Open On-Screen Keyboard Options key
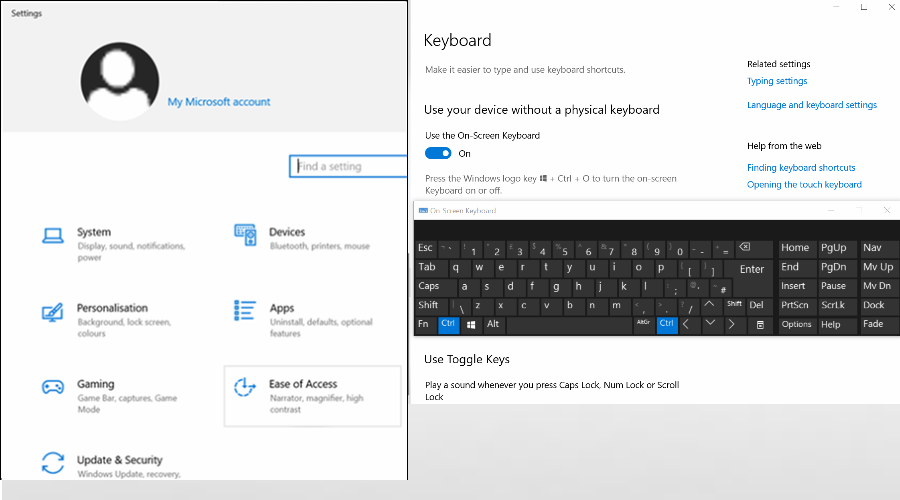Image resolution: width=900 pixels, height=500 pixels. [796, 325]
